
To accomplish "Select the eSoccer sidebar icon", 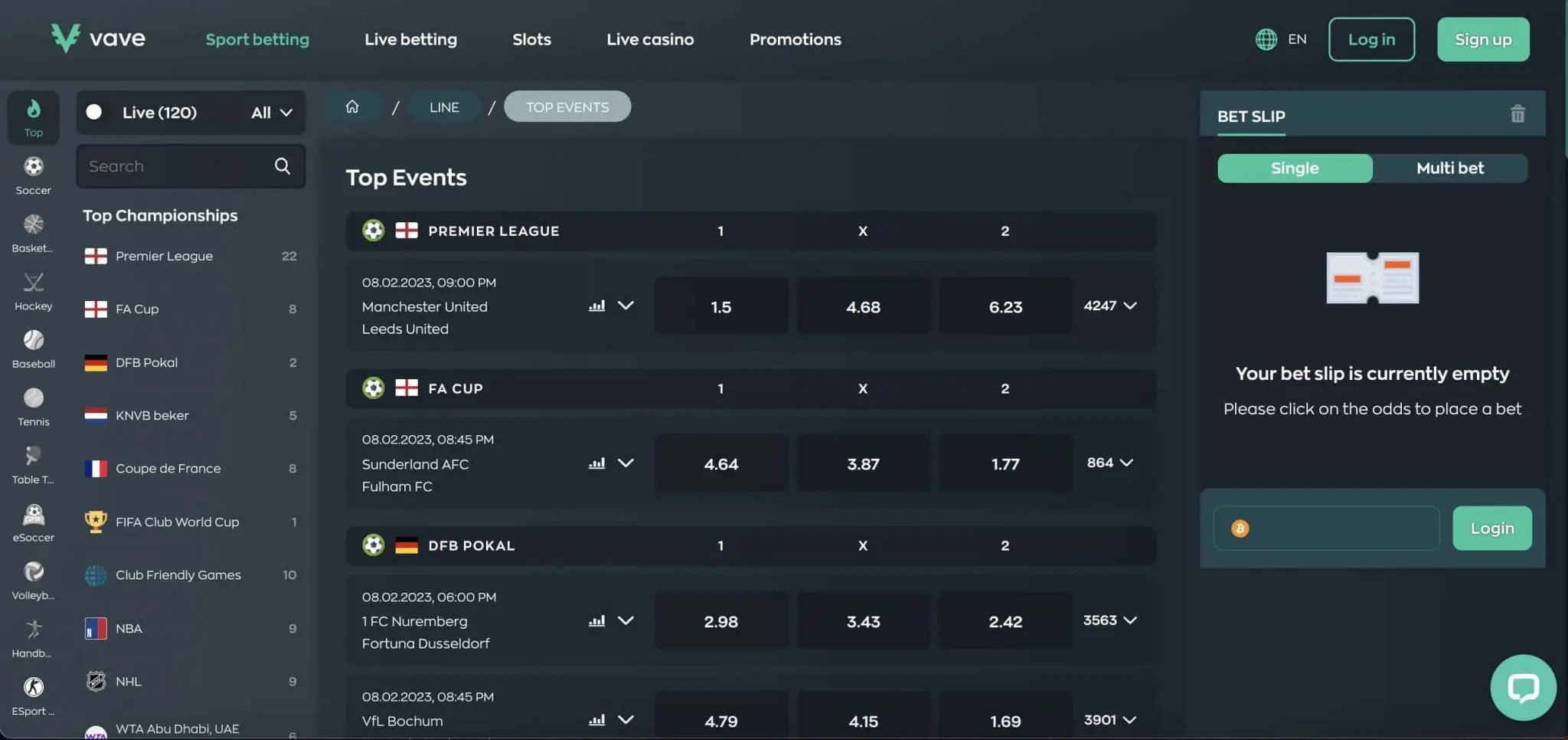I will tap(34, 514).
